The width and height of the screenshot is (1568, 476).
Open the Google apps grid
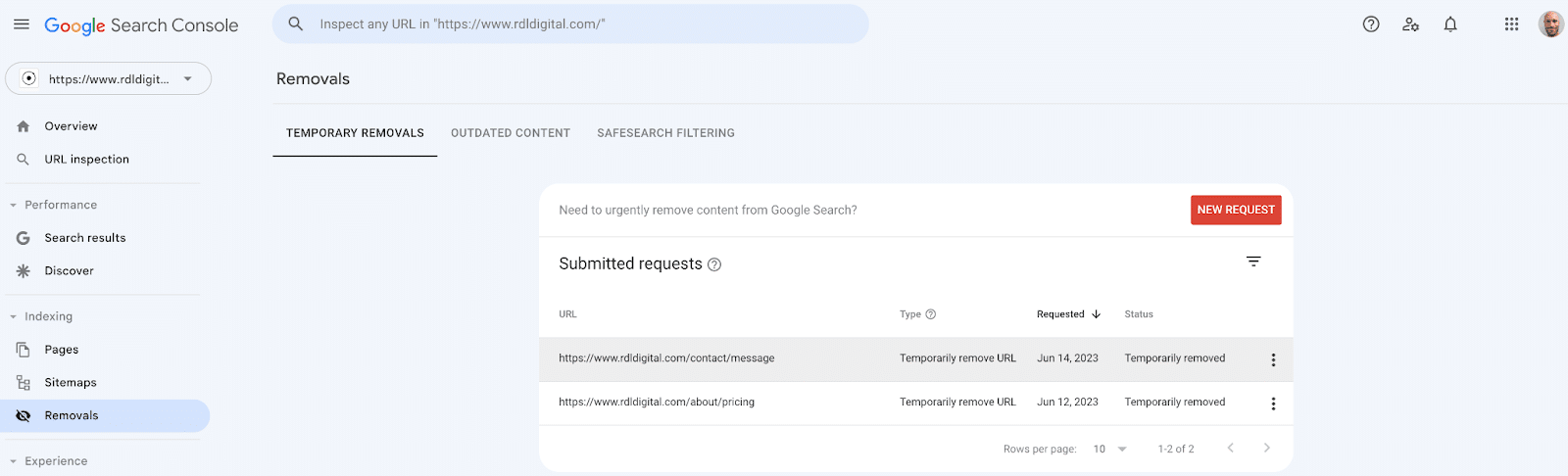click(x=1511, y=24)
